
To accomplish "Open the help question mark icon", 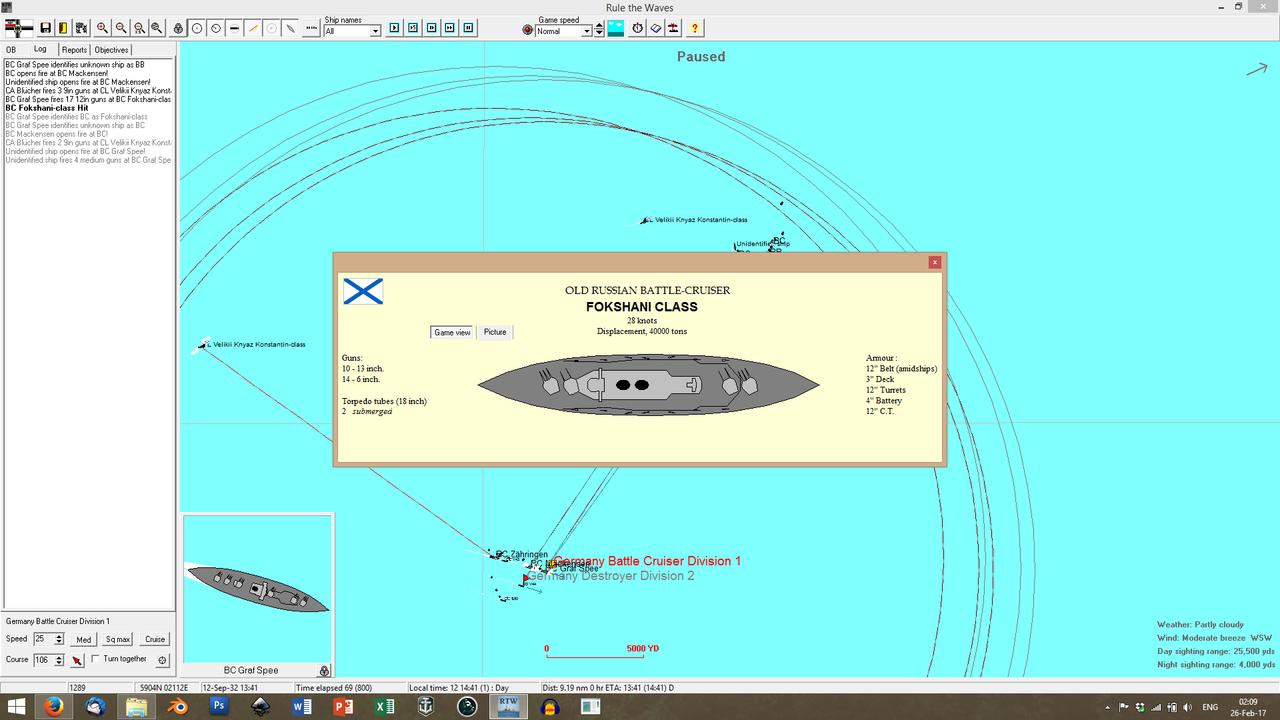I will tap(695, 28).
